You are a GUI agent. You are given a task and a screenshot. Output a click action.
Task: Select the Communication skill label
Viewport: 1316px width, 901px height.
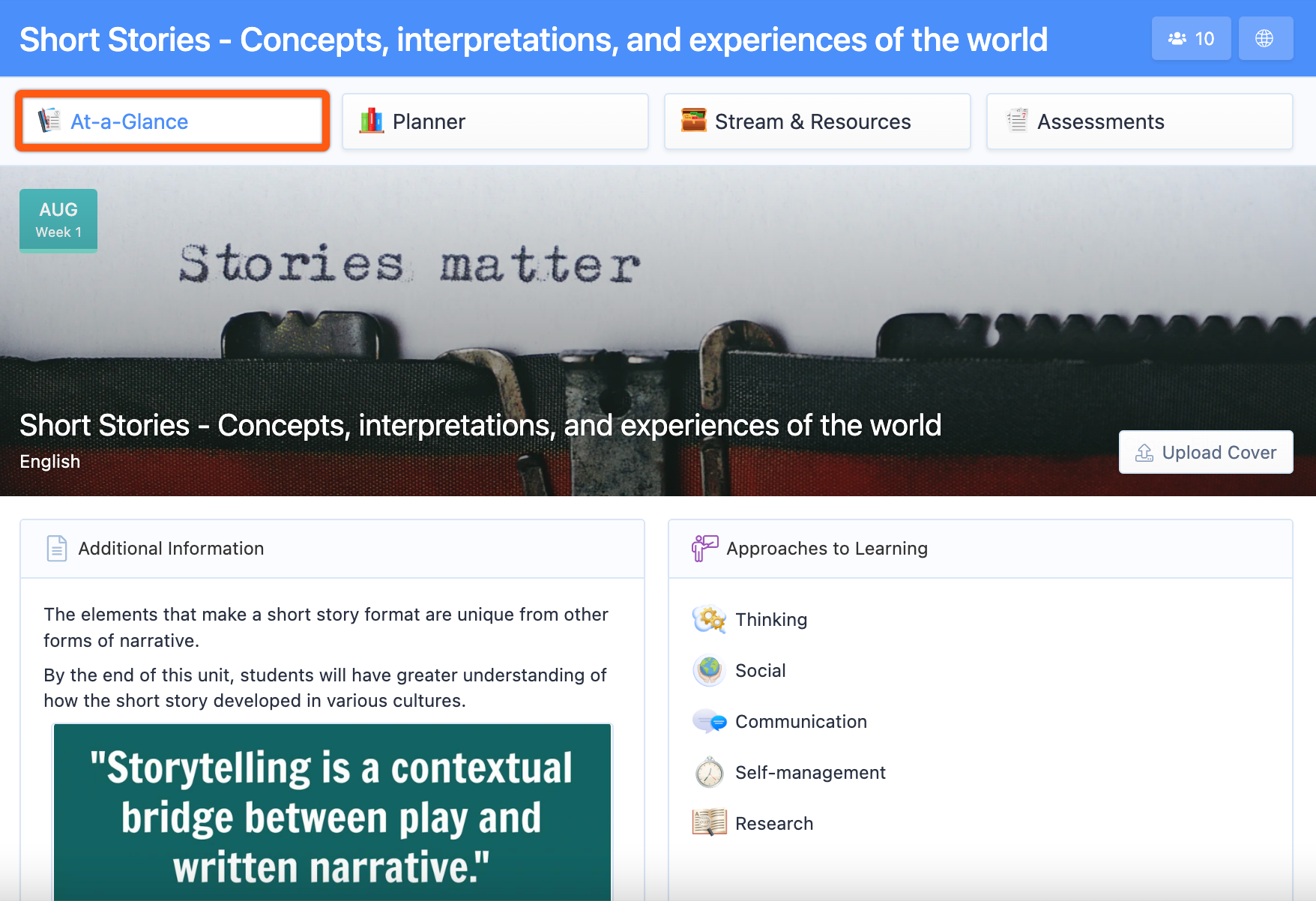800,722
